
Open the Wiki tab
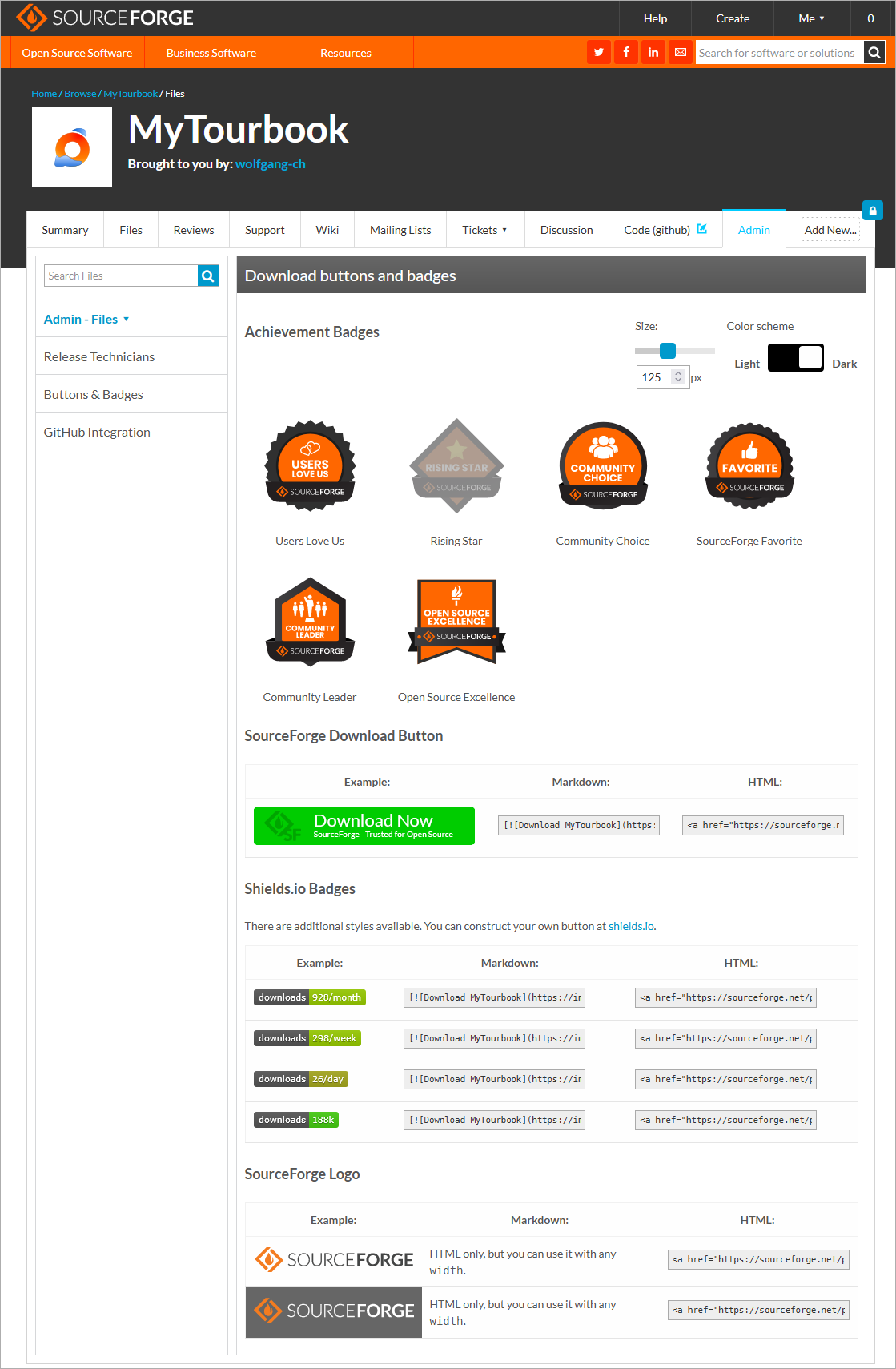(327, 230)
